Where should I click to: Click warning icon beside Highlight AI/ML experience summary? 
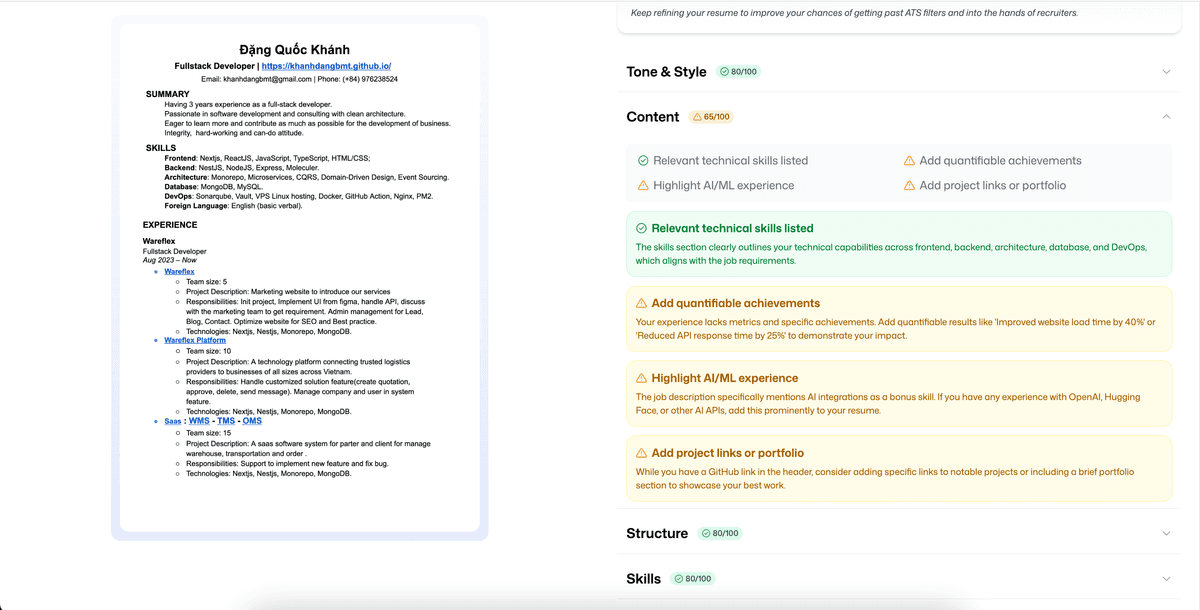click(643, 186)
